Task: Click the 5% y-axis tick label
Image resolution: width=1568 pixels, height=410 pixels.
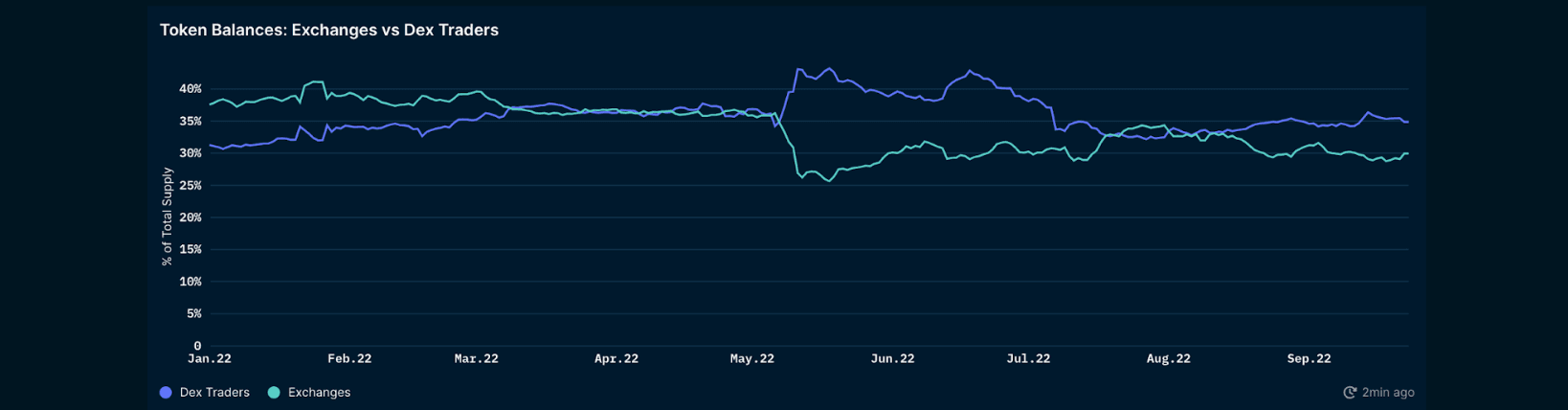Action: point(193,314)
